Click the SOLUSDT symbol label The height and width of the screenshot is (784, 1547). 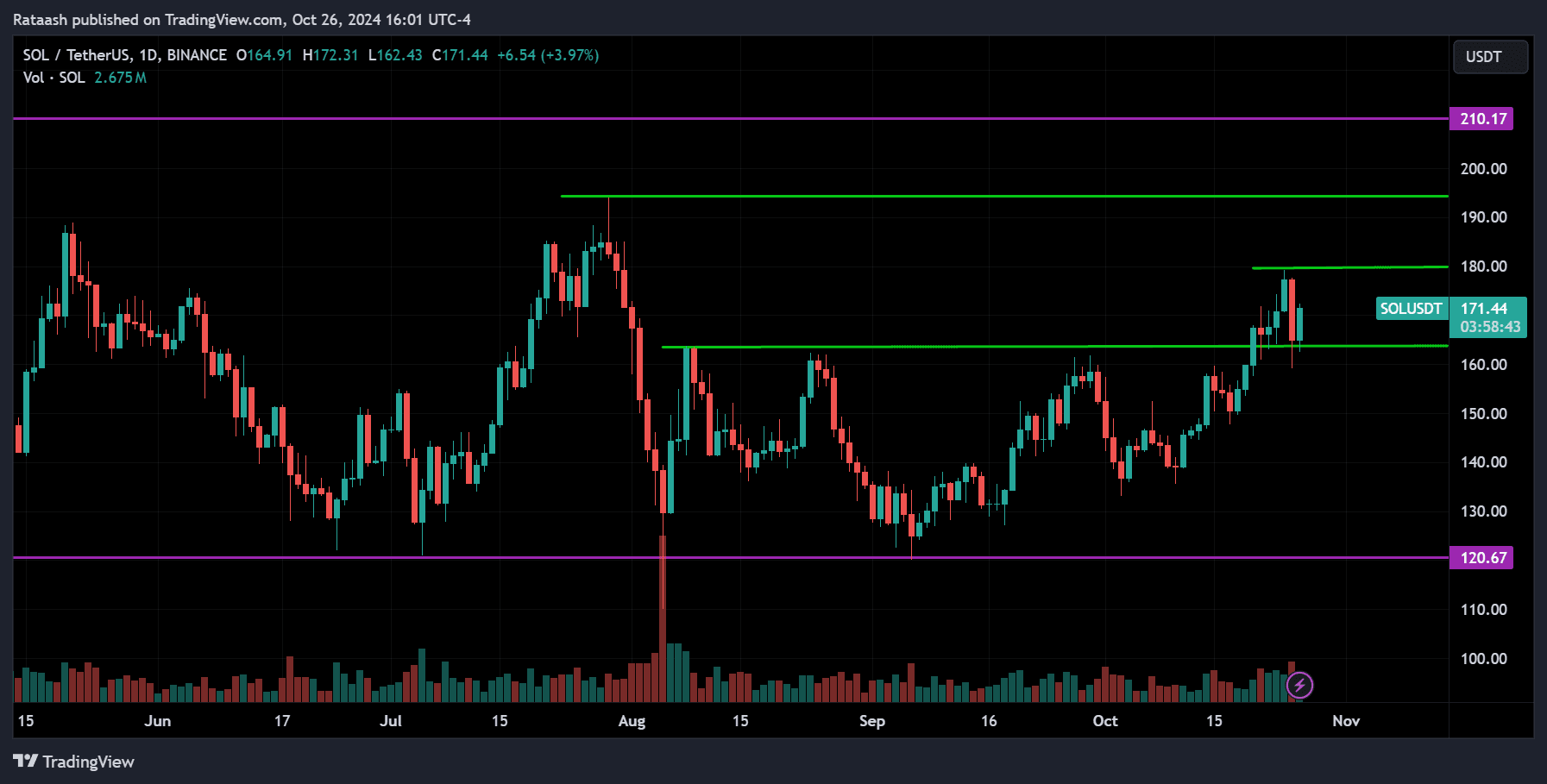1412,309
